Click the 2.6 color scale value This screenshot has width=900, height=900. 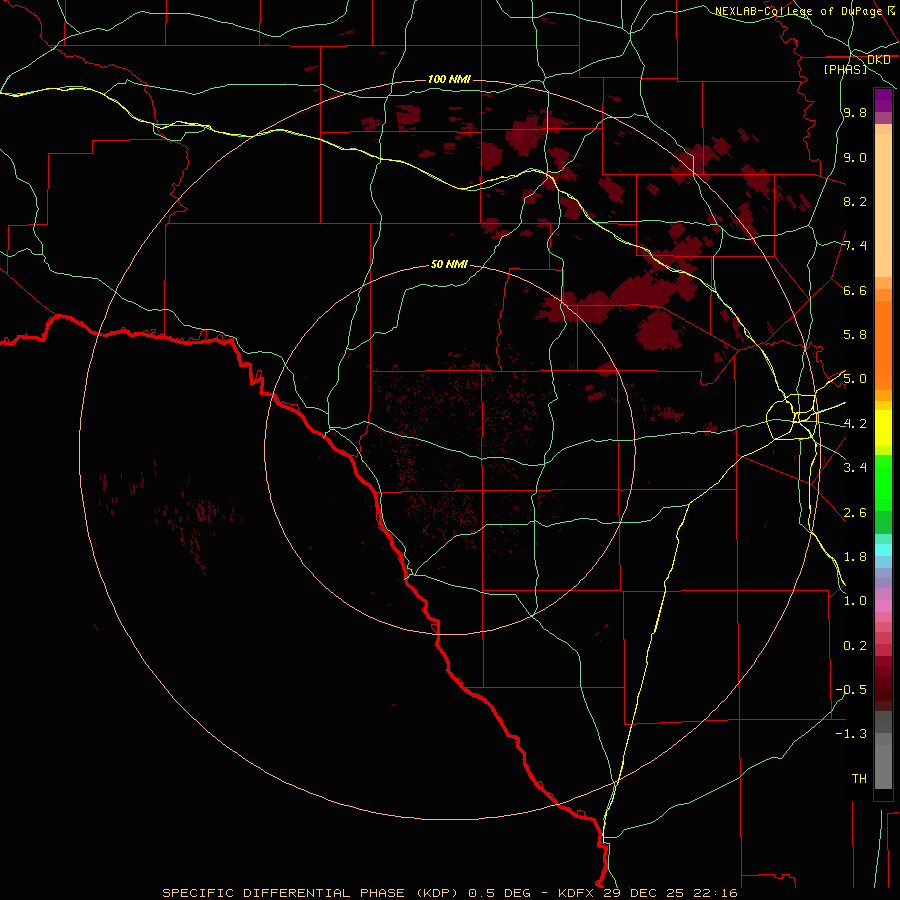(x=855, y=513)
